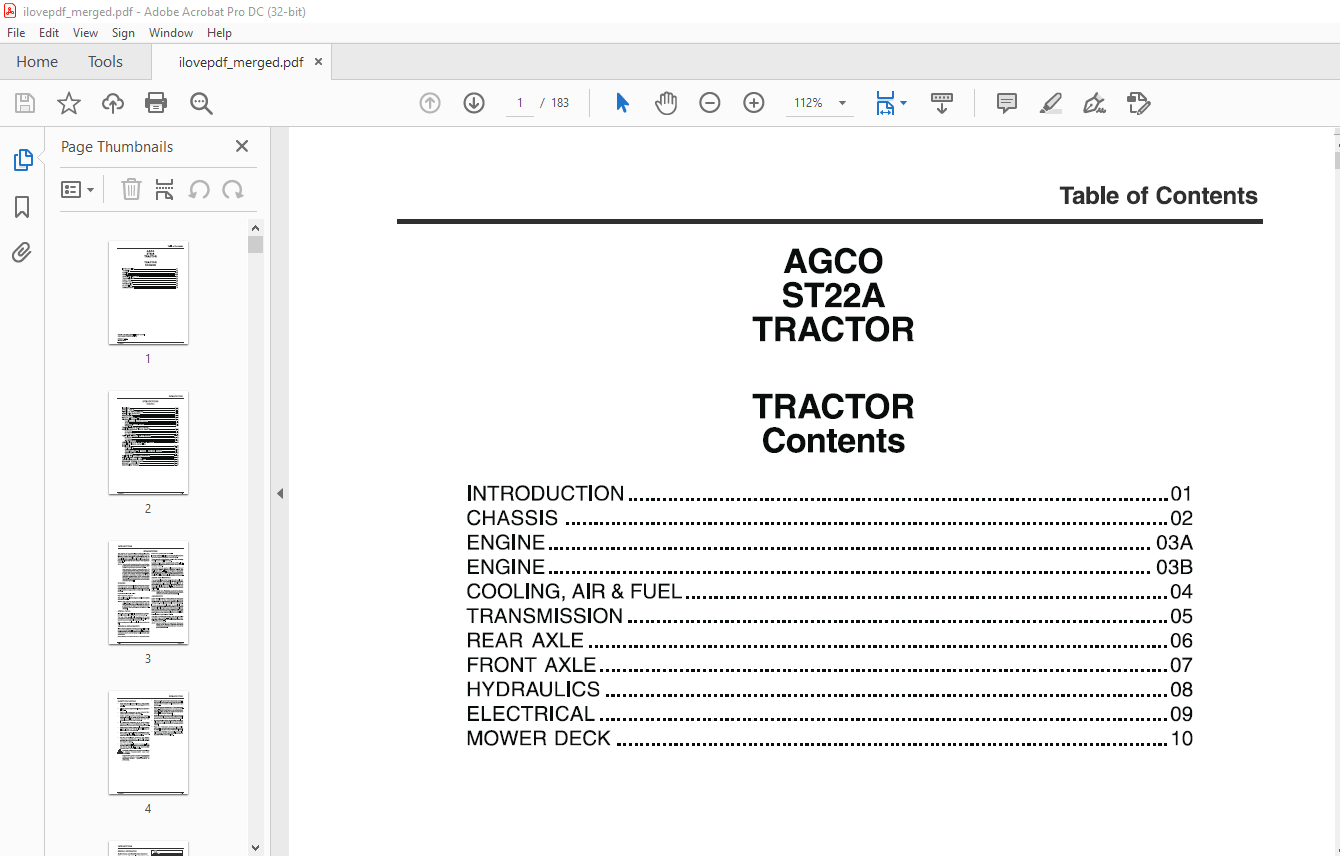Click INTRODUCTION contents entry
The height and width of the screenshot is (856, 1340).
tap(829, 494)
